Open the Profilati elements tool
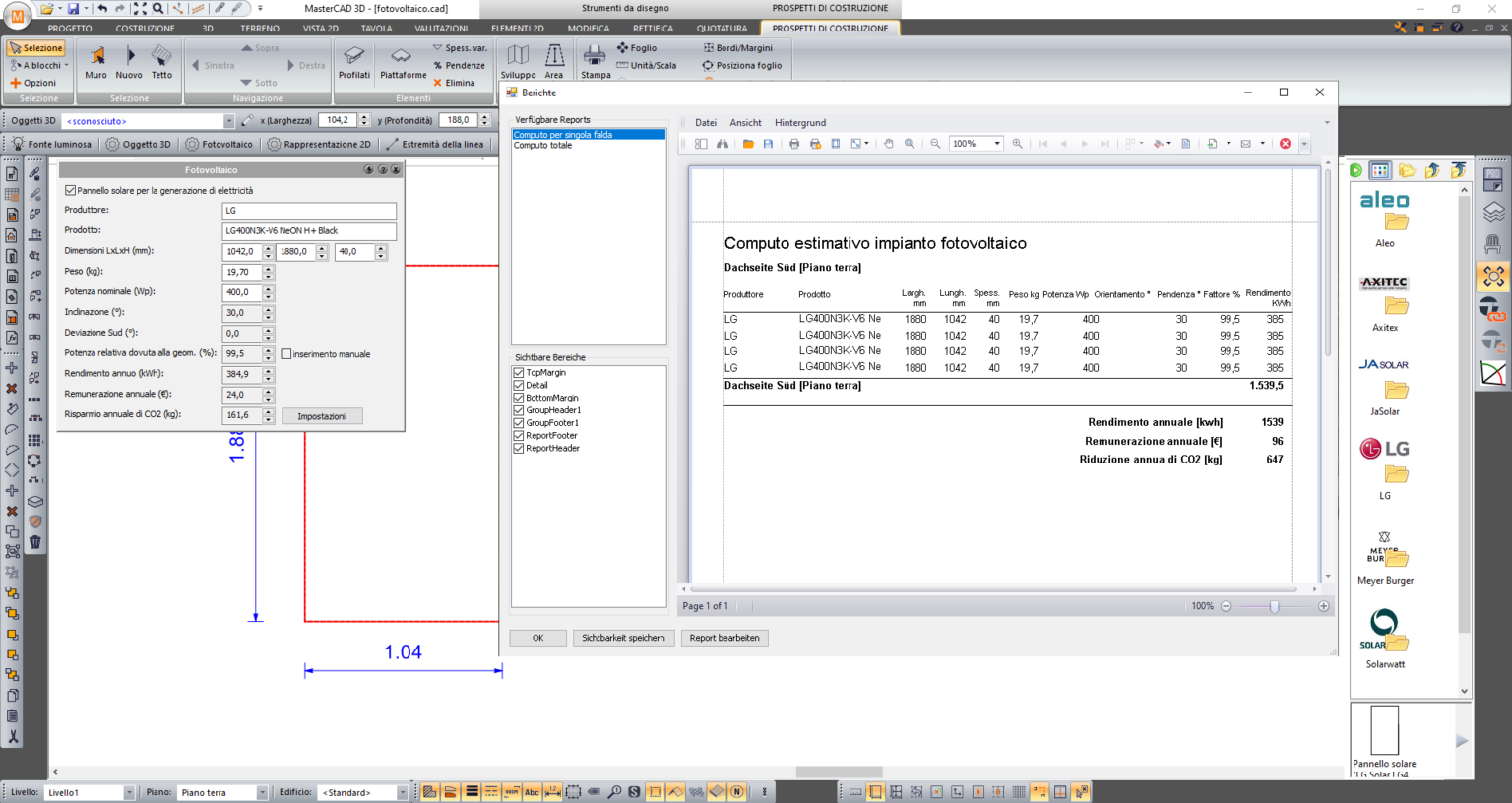The height and width of the screenshot is (803, 1512). (x=354, y=61)
